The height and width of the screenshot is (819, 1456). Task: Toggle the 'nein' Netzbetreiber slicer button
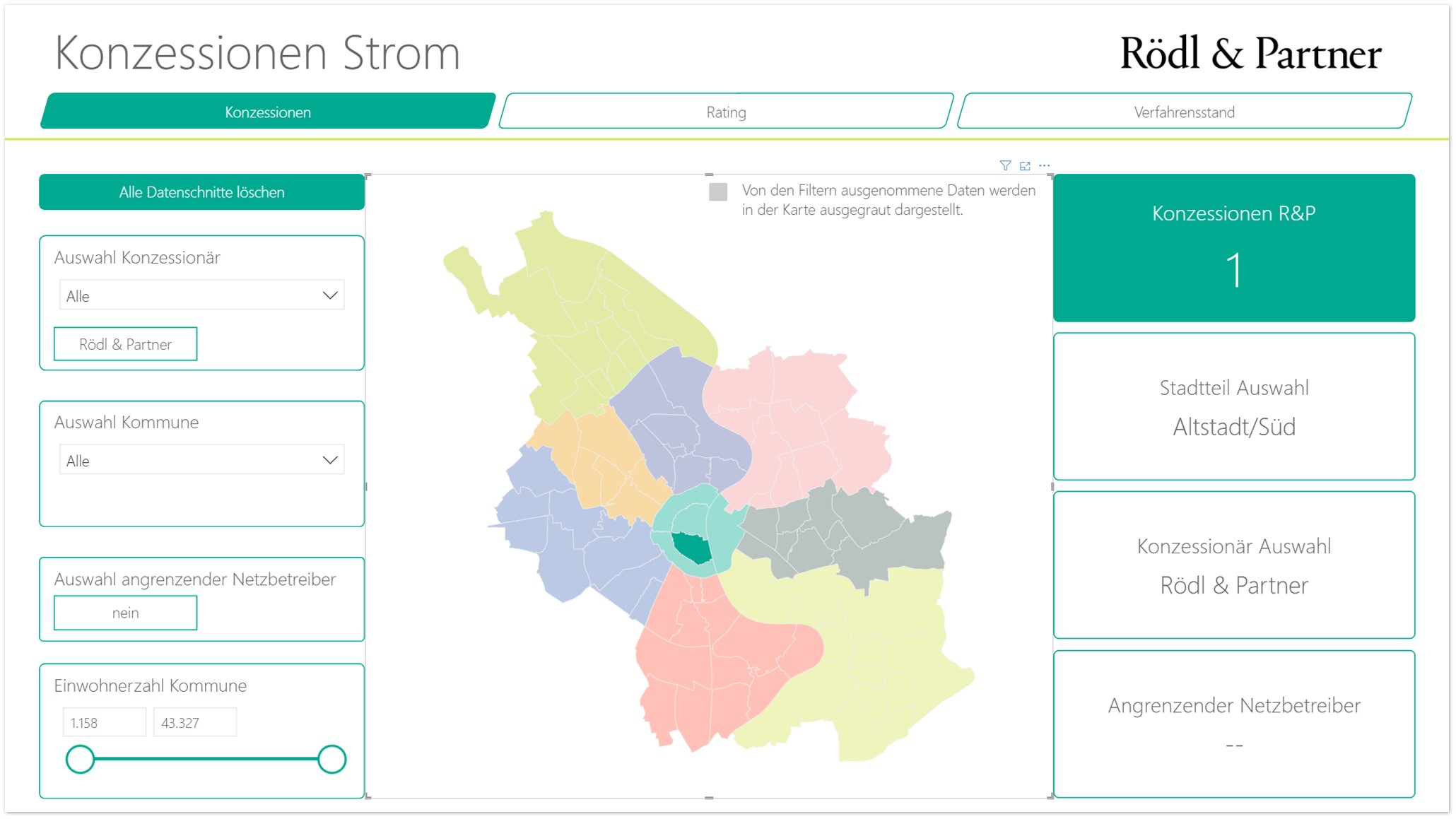[125, 613]
